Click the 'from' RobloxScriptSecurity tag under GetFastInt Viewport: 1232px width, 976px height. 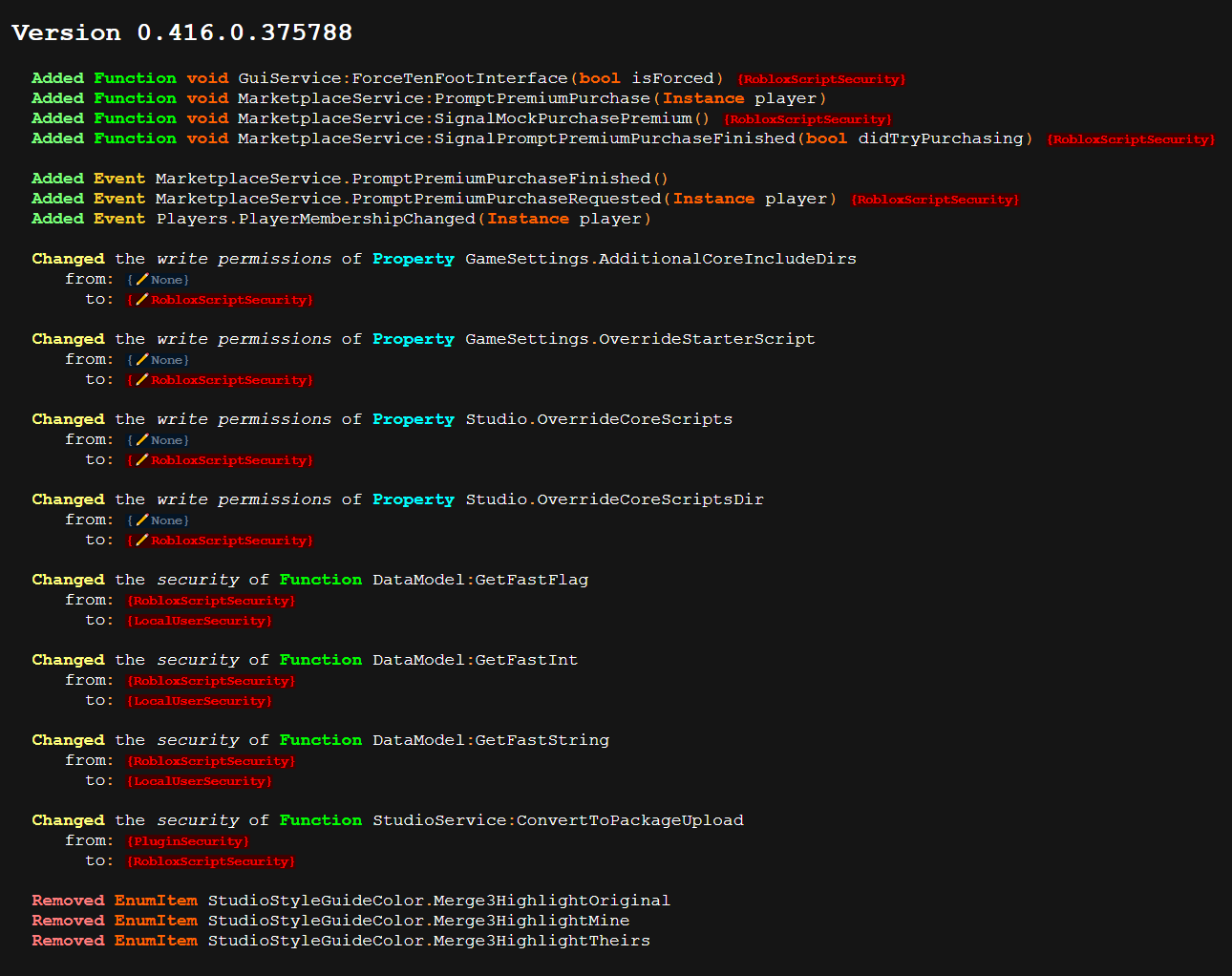pos(211,681)
